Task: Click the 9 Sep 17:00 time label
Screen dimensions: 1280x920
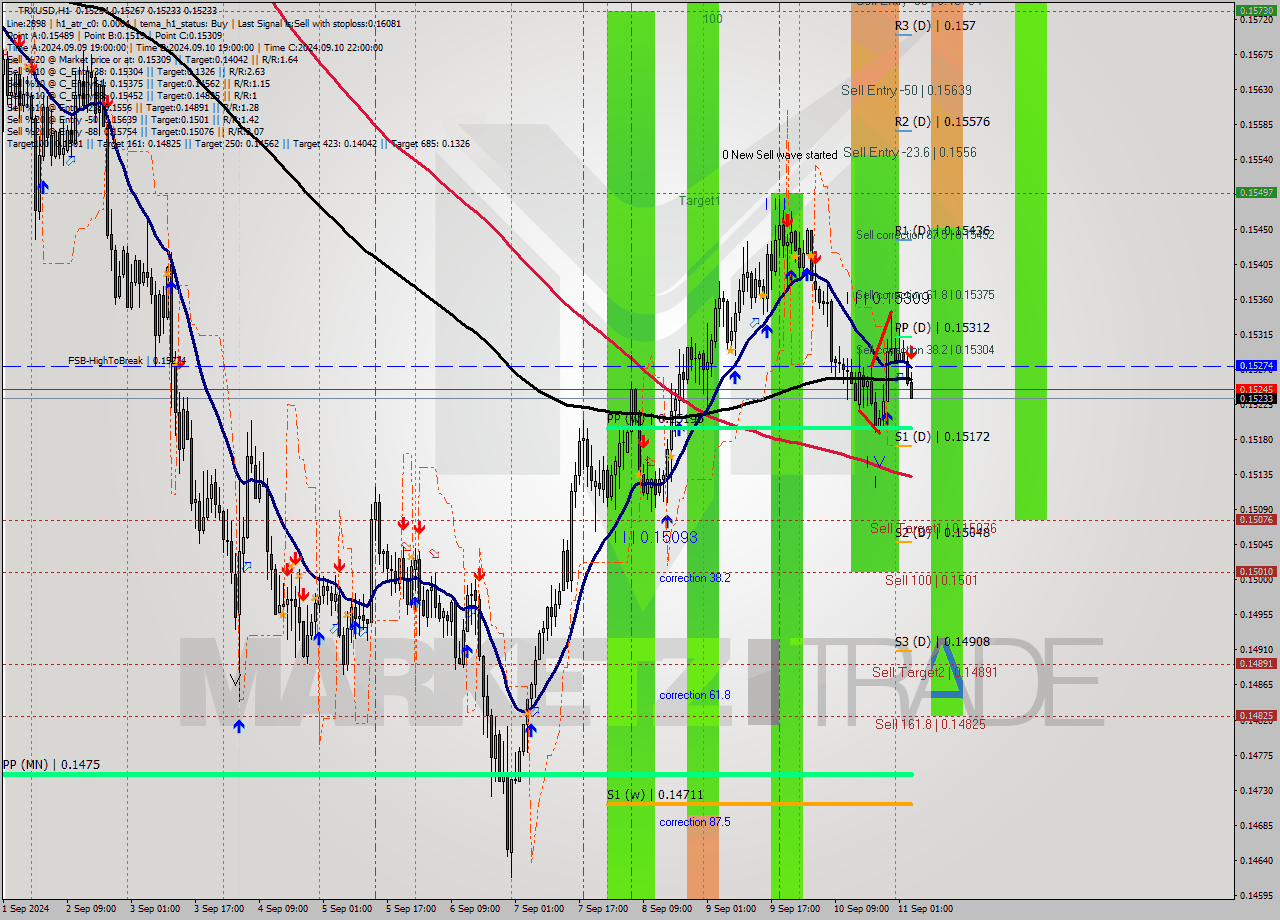Action: (795, 909)
